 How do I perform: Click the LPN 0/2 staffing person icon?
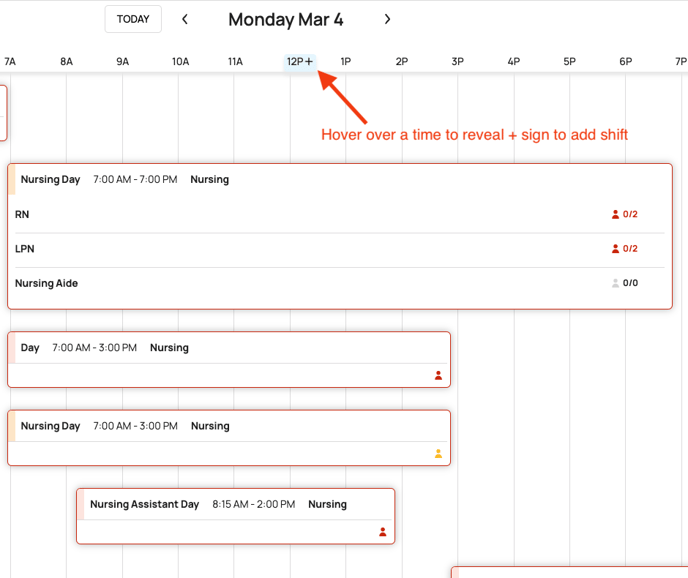[x=615, y=248]
